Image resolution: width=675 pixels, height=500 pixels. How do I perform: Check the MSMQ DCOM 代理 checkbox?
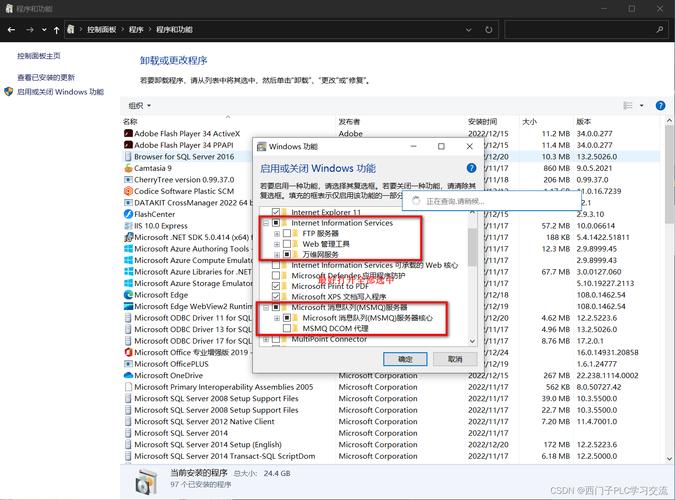287,329
